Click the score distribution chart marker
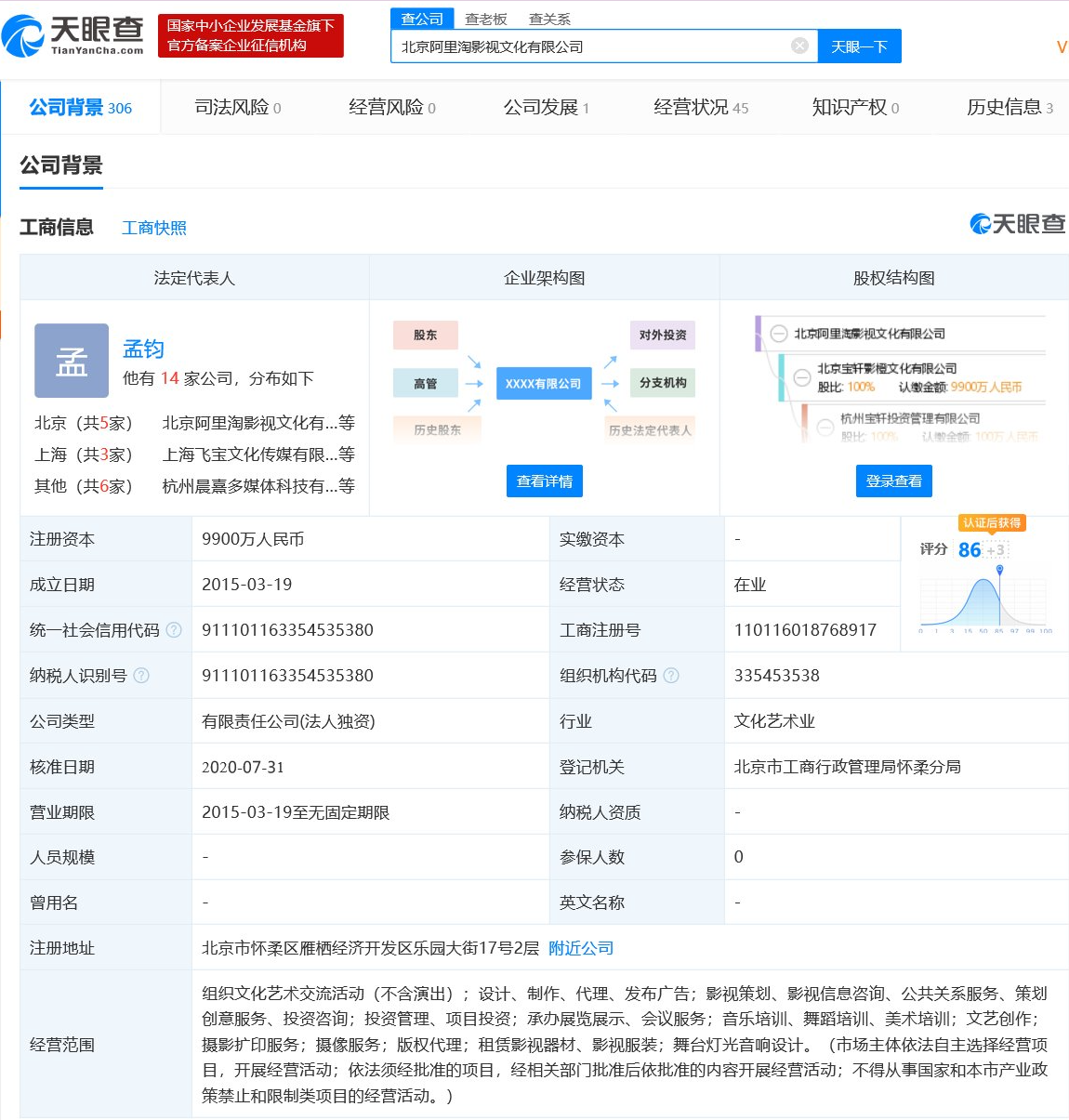Image resolution: width=1069 pixels, height=1120 pixels. click(x=999, y=570)
